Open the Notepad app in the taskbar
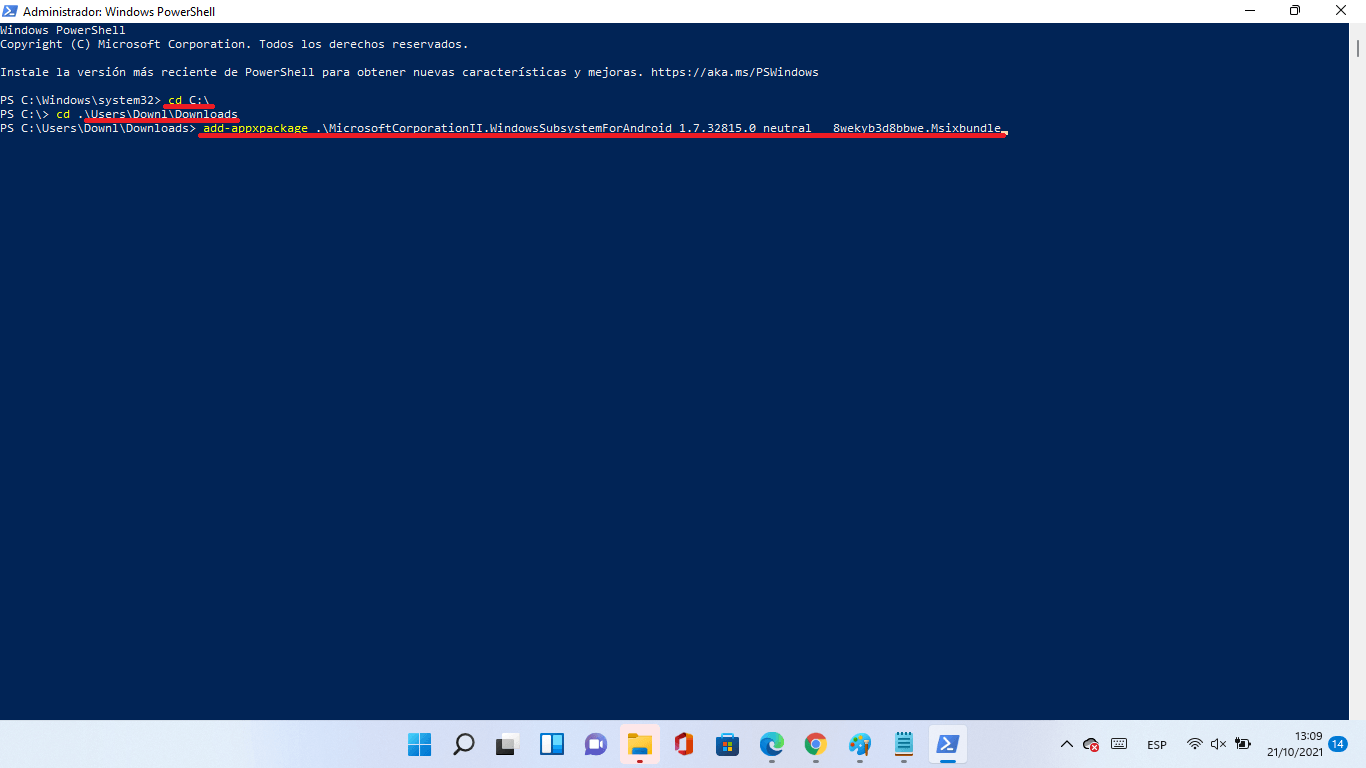Screen dimensions: 1366x768 click(904, 744)
